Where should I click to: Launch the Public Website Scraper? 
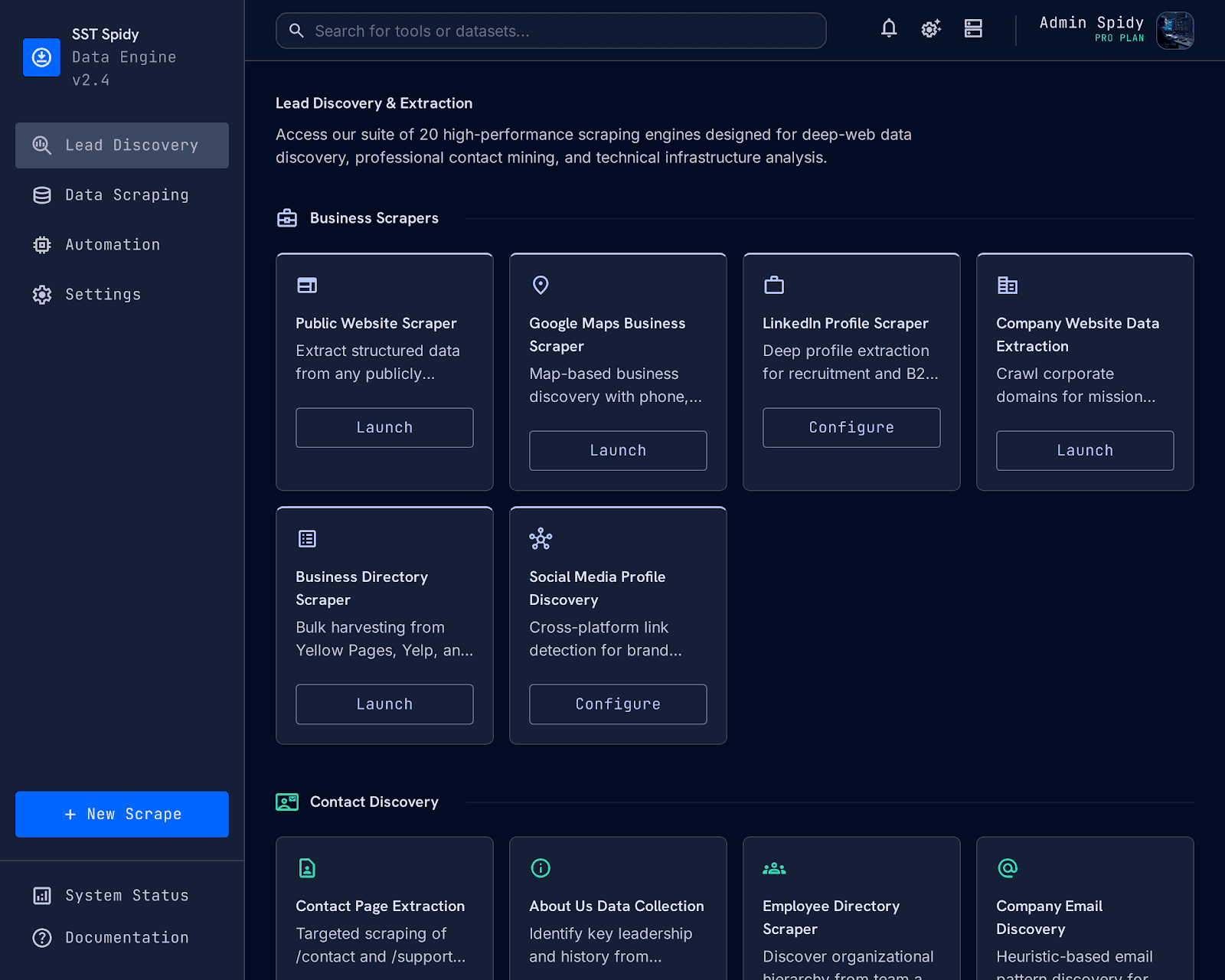(x=384, y=428)
